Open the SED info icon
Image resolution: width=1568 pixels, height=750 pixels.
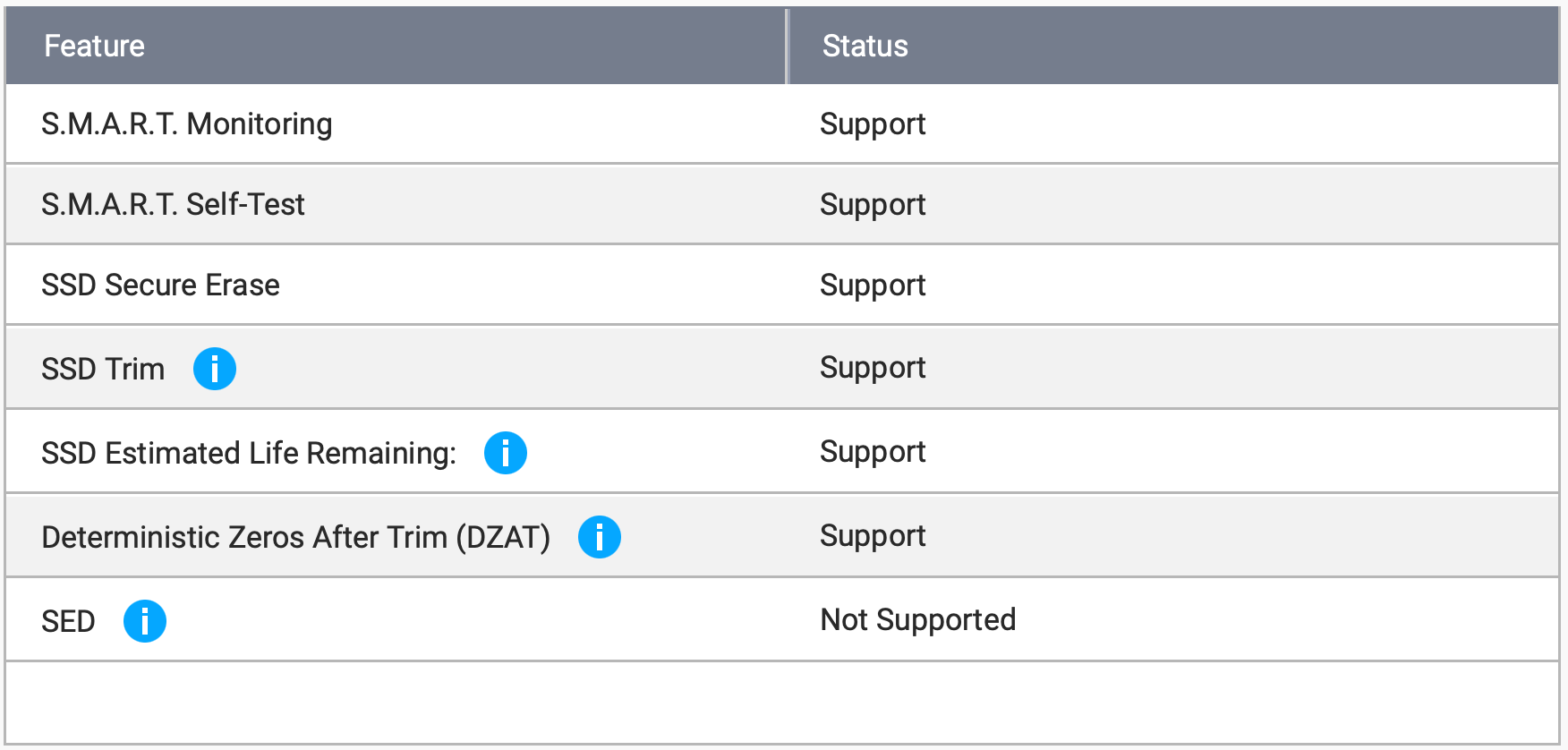click(145, 621)
